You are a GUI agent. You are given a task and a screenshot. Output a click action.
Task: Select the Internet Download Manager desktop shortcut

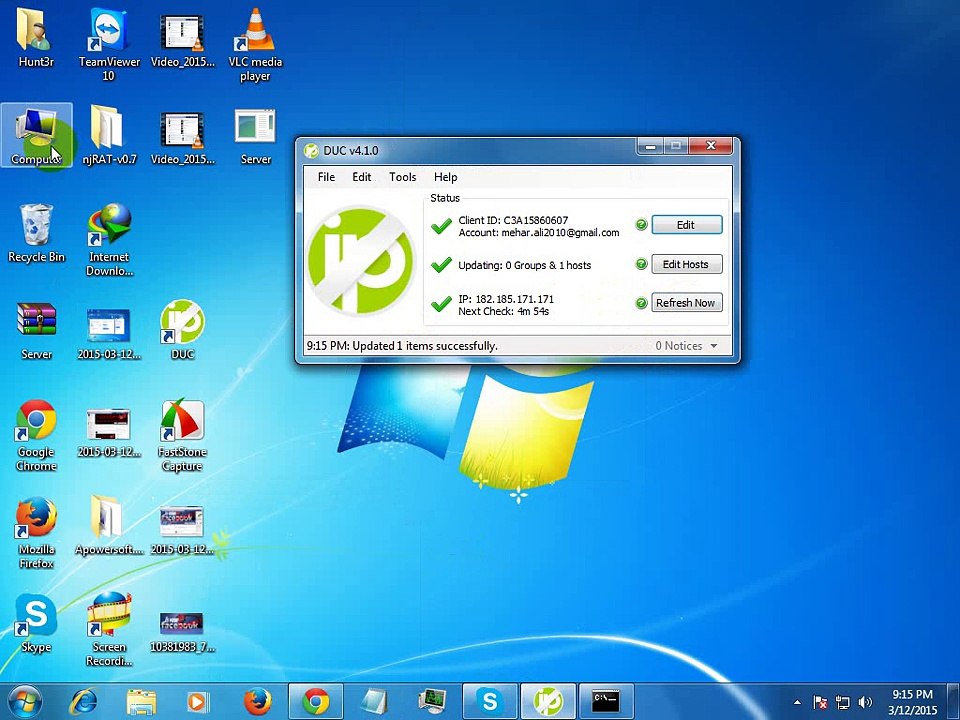coord(109,240)
